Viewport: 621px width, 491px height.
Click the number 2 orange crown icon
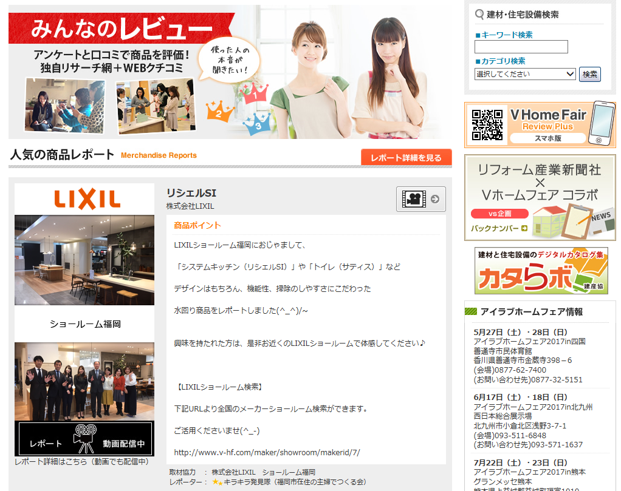(x=219, y=111)
